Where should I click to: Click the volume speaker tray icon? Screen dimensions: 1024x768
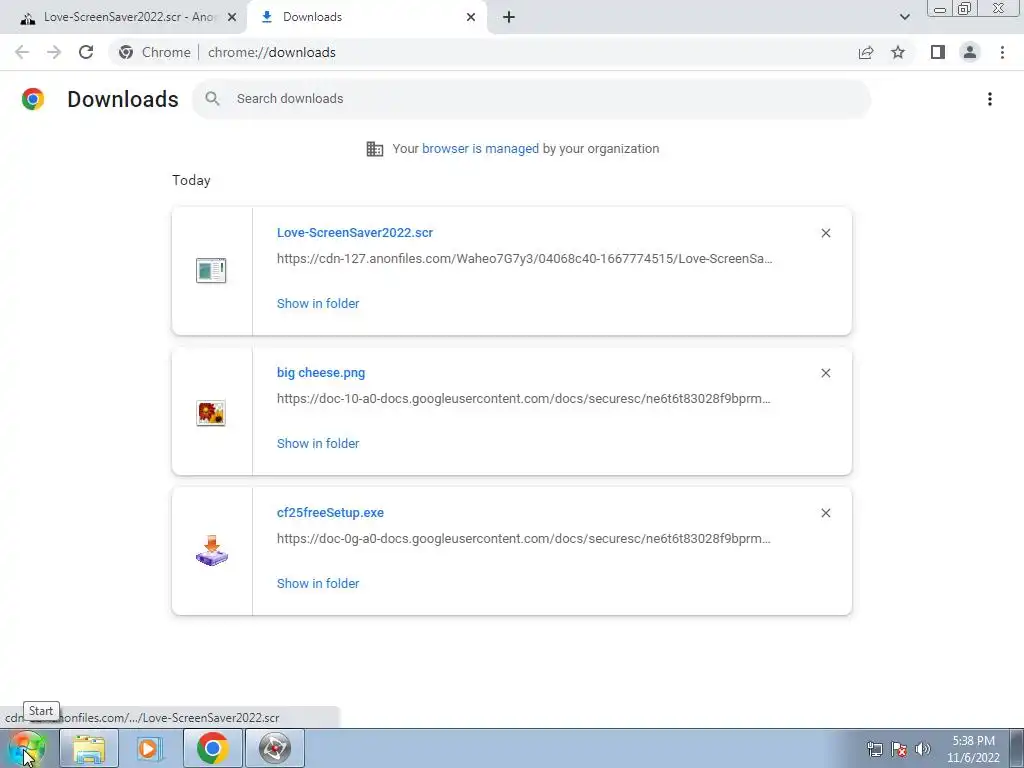coord(923,749)
